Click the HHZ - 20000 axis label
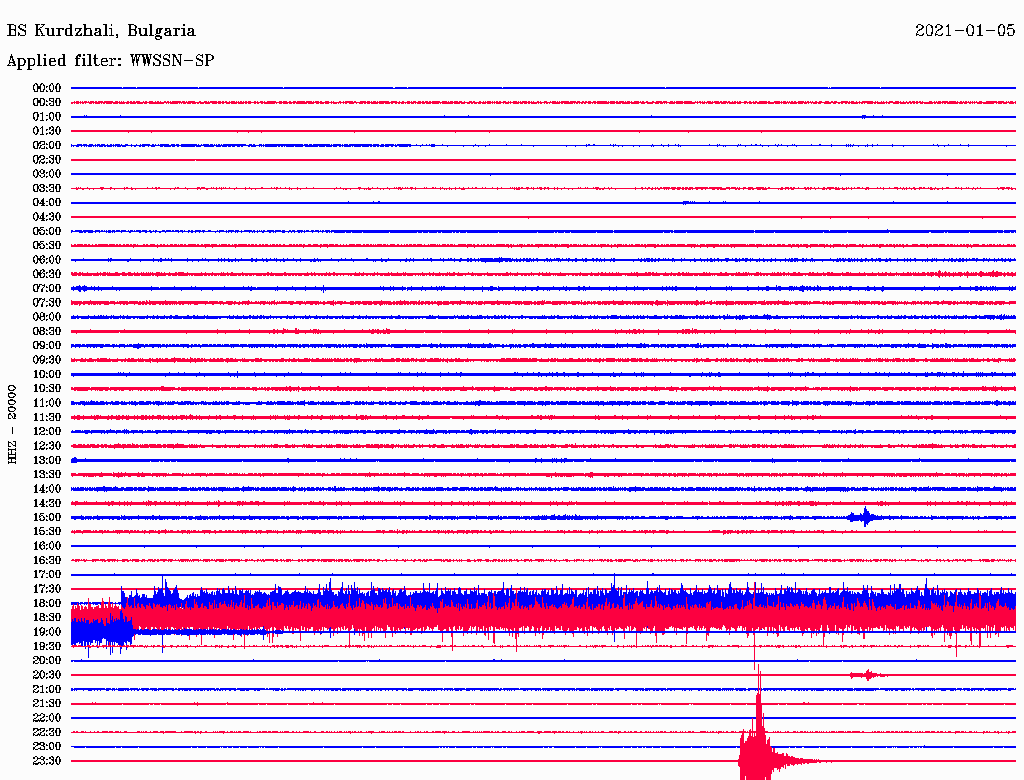This screenshot has width=1024, height=780. [12, 425]
